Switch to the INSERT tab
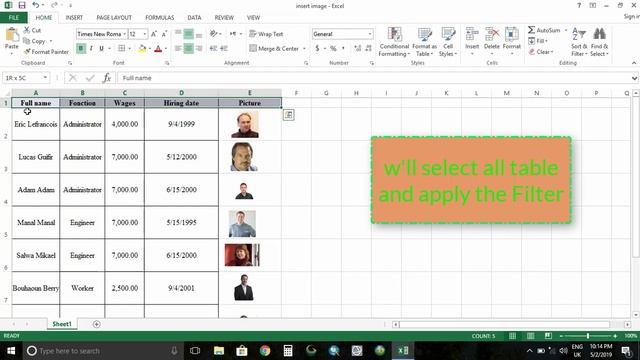The image size is (640, 360). click(x=74, y=18)
